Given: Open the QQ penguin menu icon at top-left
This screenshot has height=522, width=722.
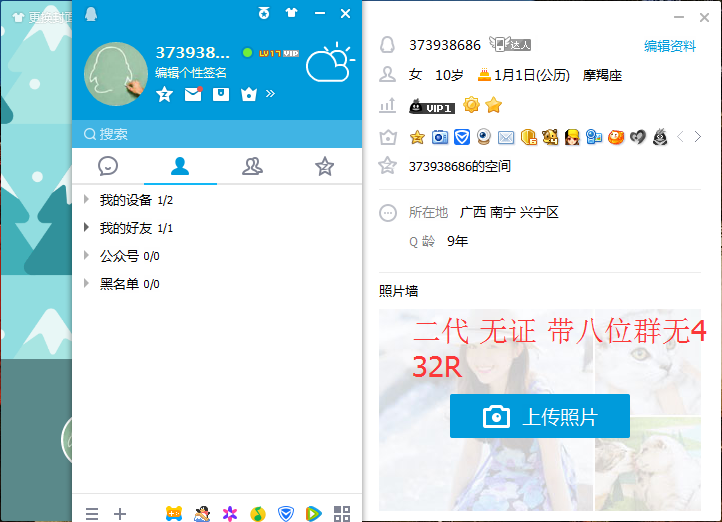Looking at the screenshot, I should coord(91,14).
